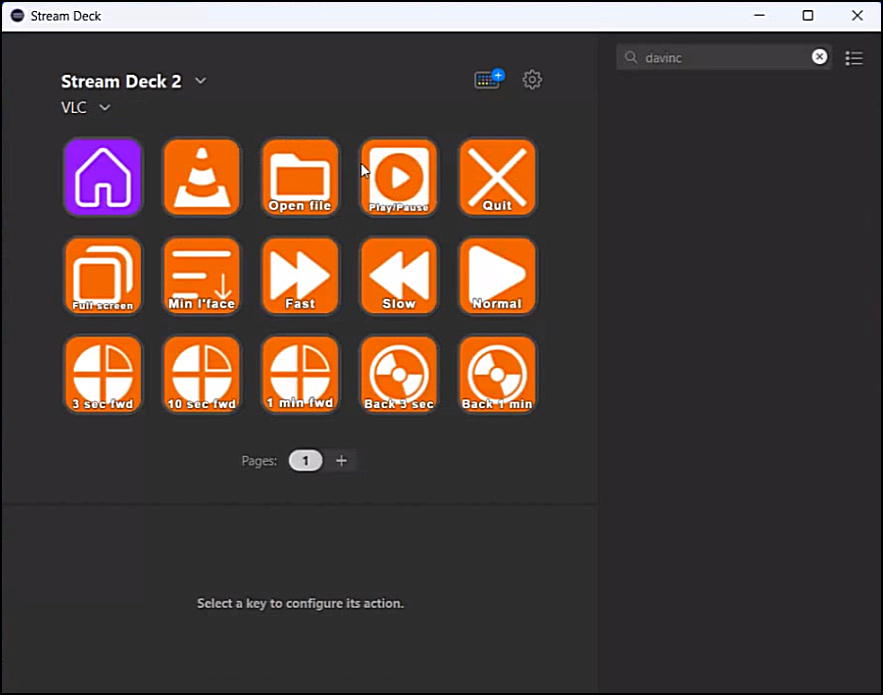Select the purple Home key
The height and width of the screenshot is (695, 883).
(x=102, y=177)
